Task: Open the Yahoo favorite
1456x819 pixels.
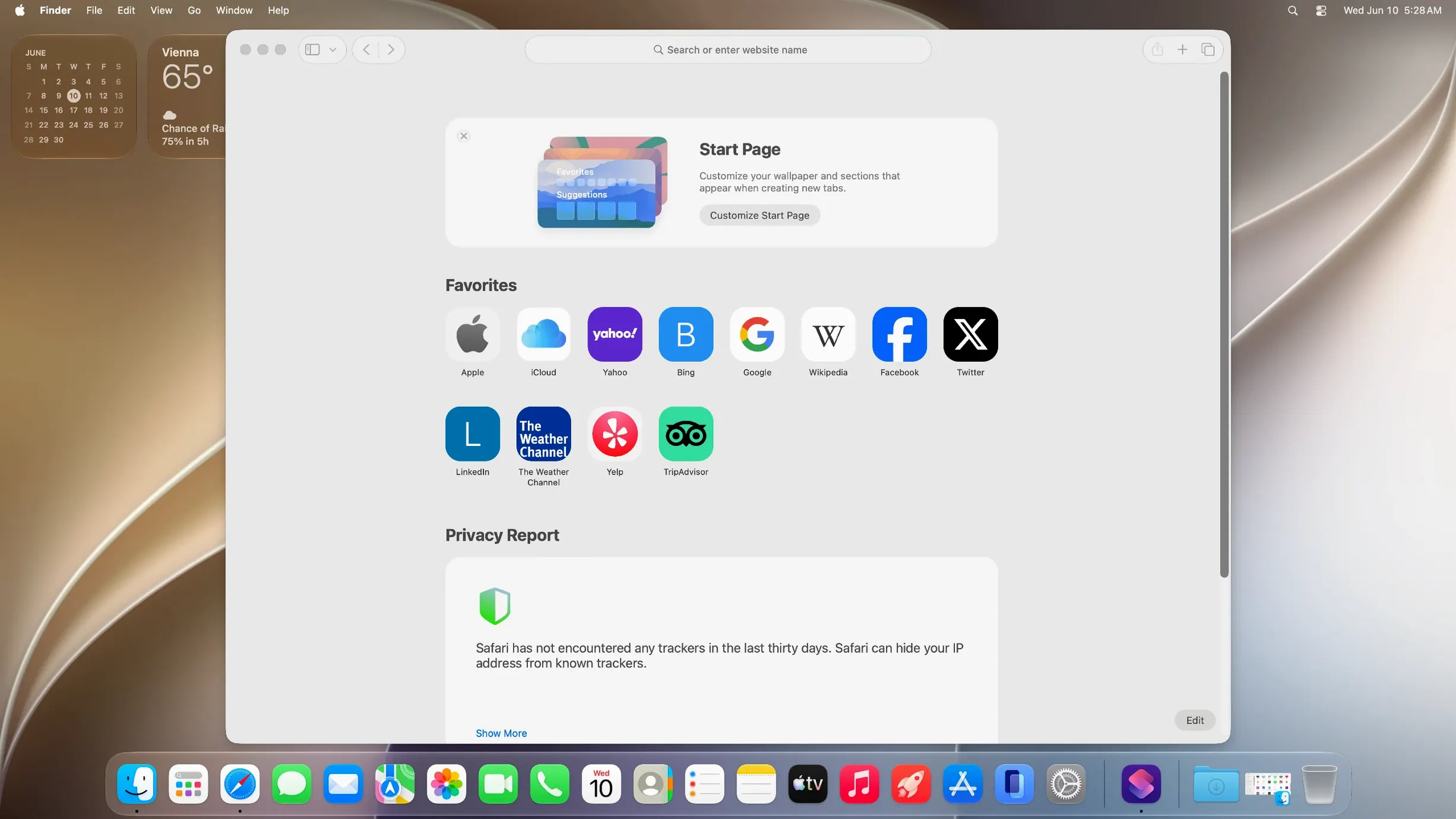Action: 615,334
